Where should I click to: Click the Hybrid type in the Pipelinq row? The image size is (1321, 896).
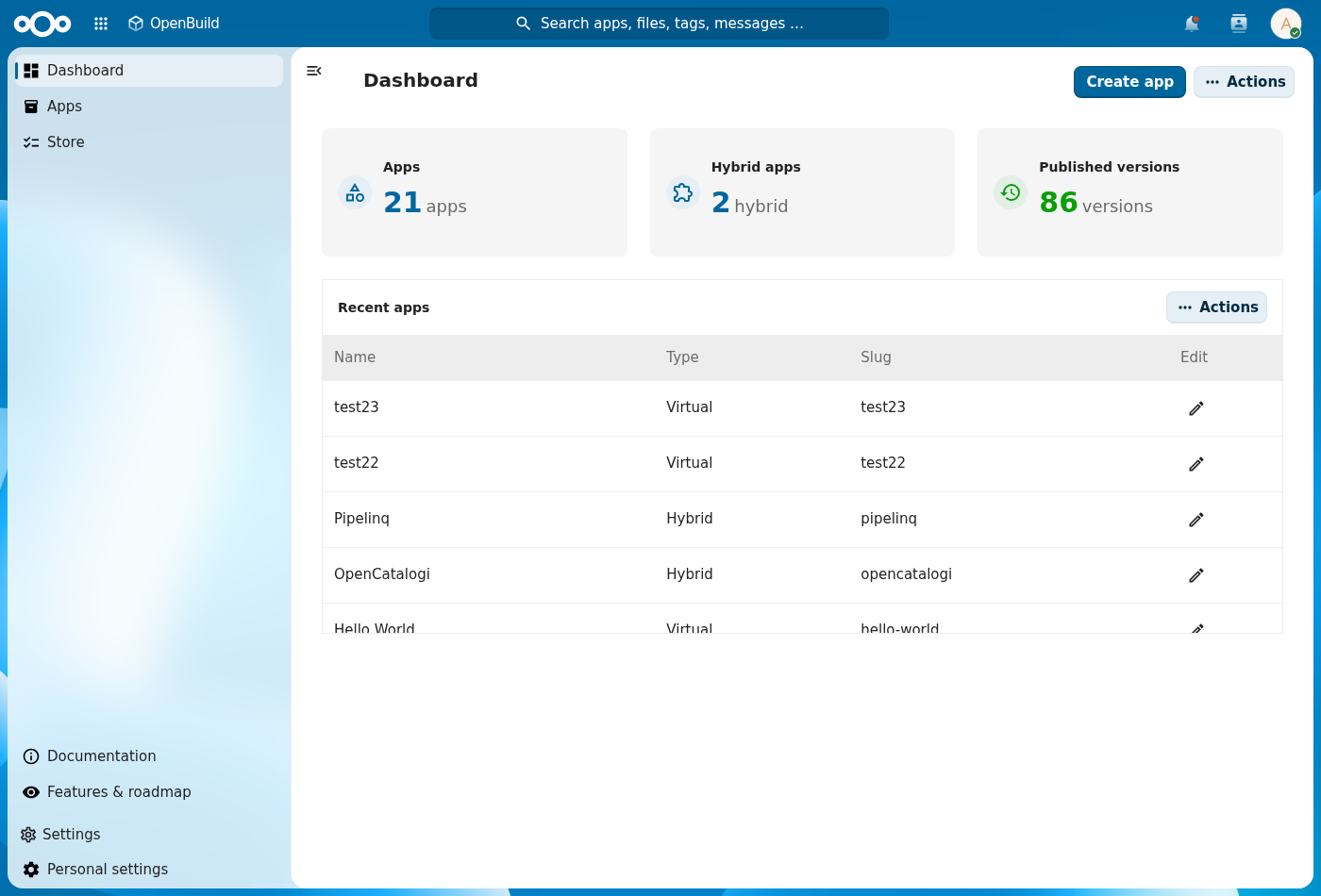(x=690, y=519)
